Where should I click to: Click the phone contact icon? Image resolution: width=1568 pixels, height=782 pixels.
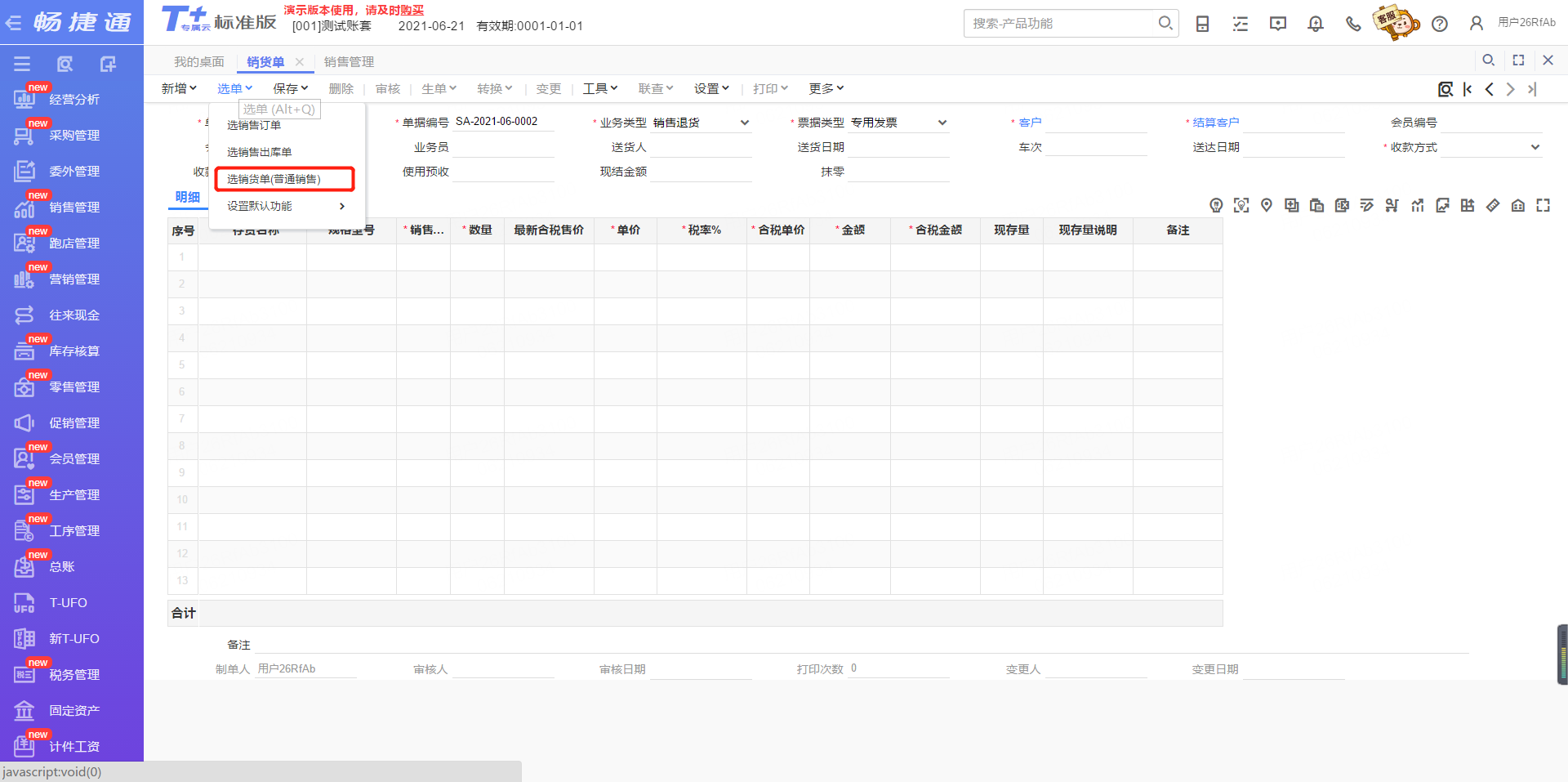pyautogui.click(x=1353, y=24)
